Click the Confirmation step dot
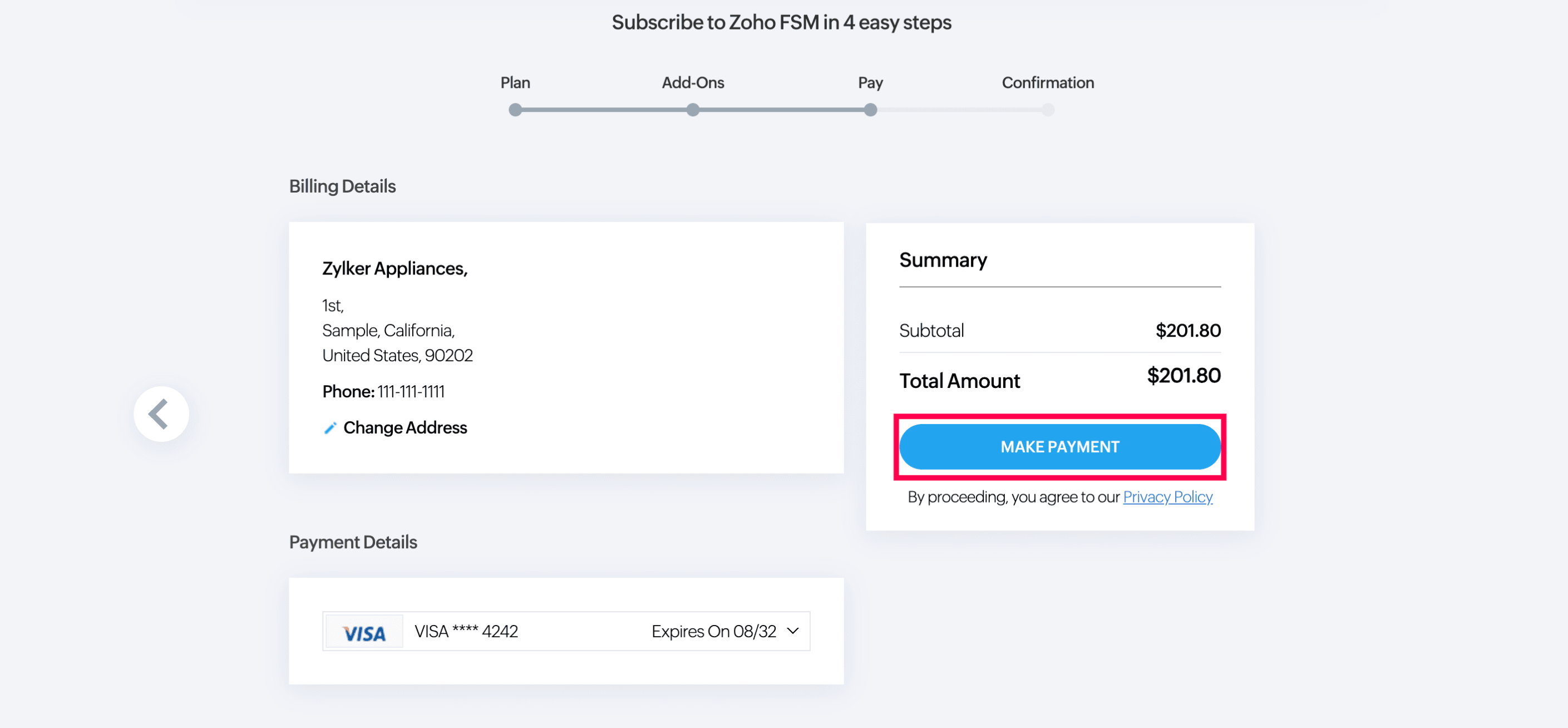This screenshot has height=728, width=1568. tap(1048, 110)
